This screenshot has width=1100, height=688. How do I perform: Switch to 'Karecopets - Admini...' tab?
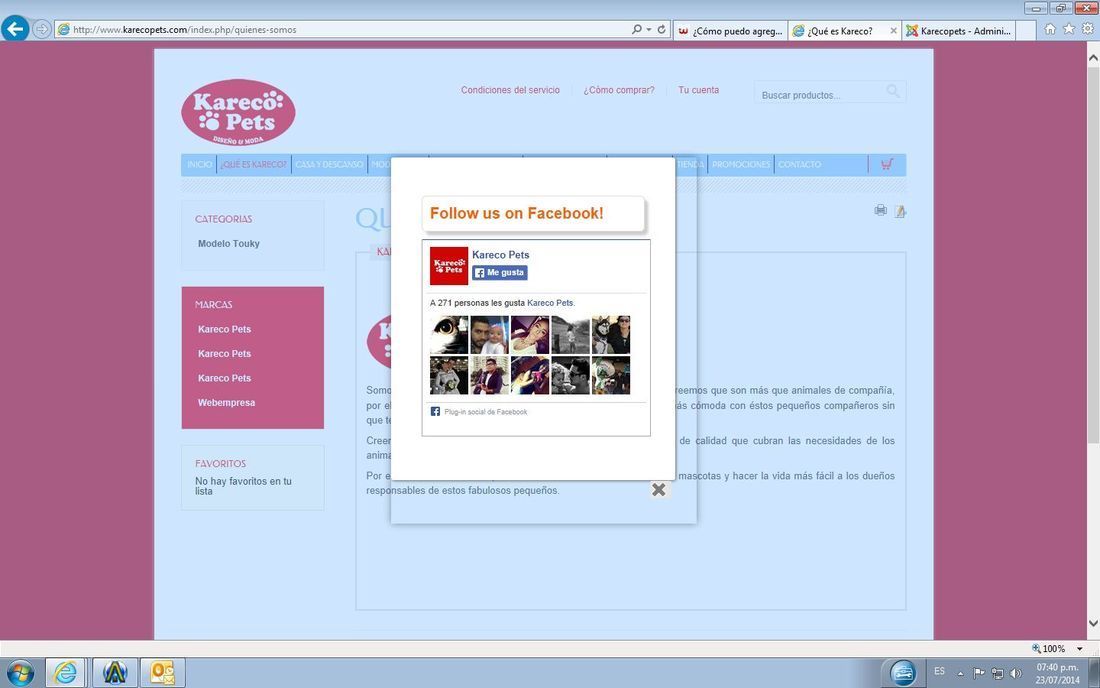[958, 31]
